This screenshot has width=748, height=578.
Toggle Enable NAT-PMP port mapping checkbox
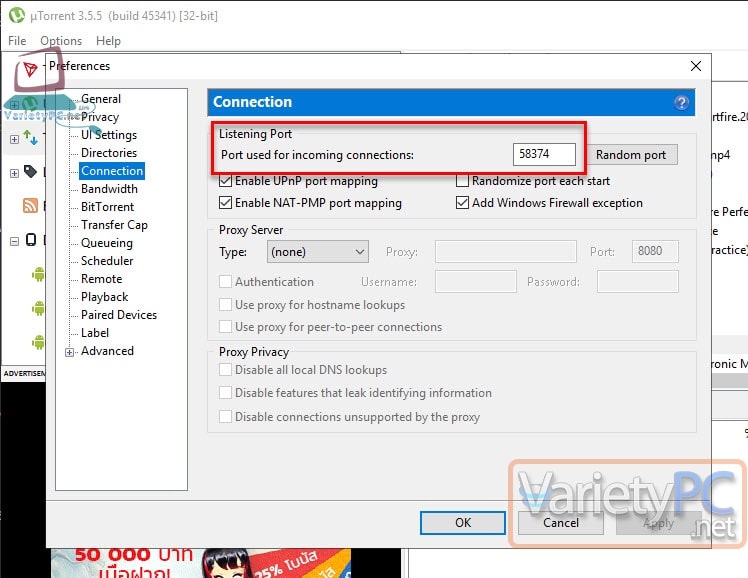point(225,203)
